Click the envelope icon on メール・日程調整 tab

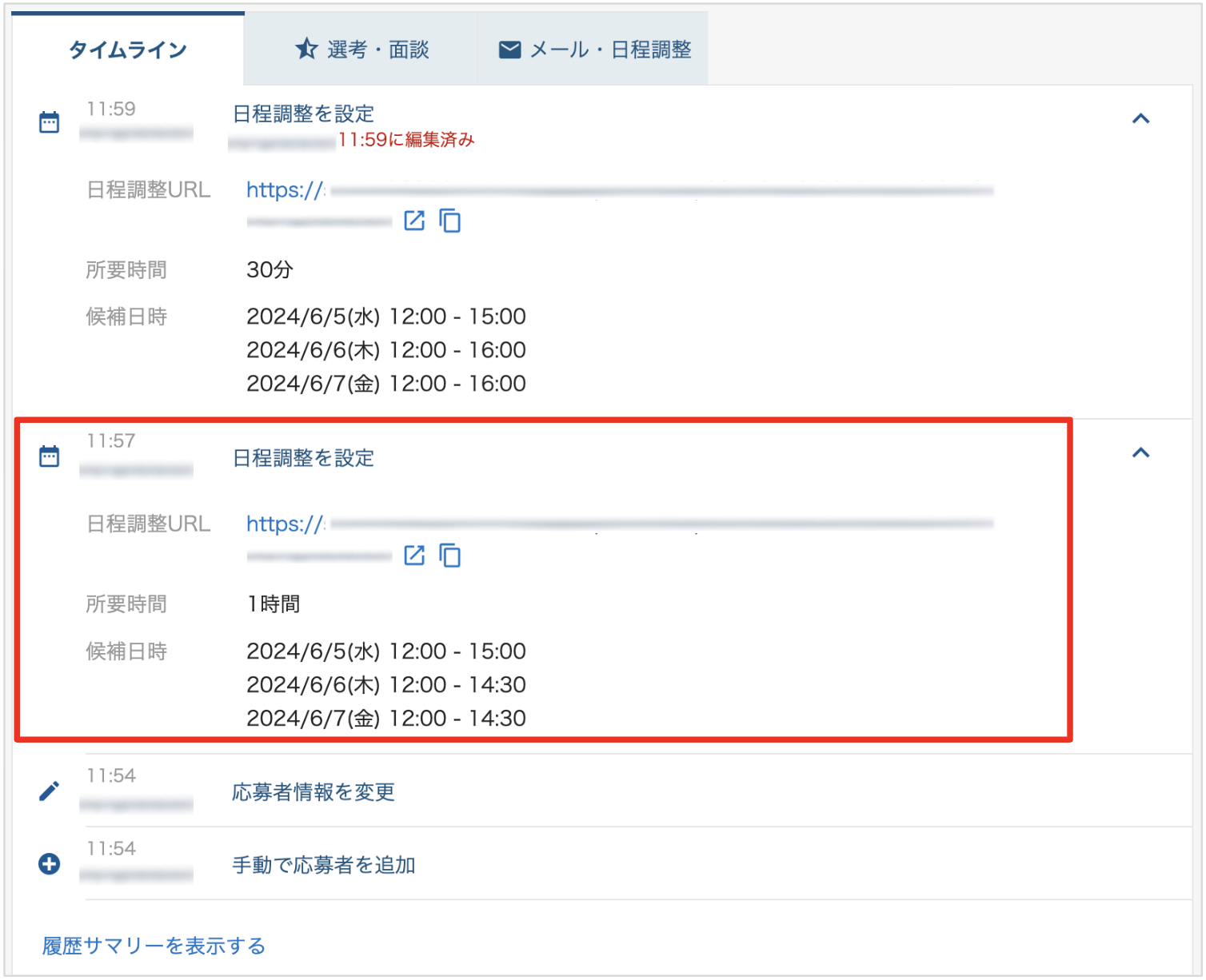point(509,50)
